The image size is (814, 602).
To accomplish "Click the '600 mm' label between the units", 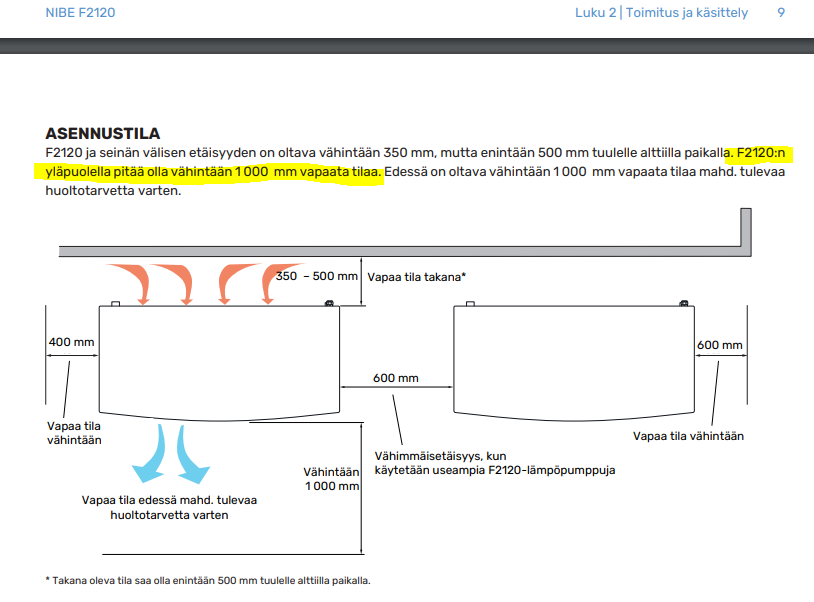I will point(396,378).
